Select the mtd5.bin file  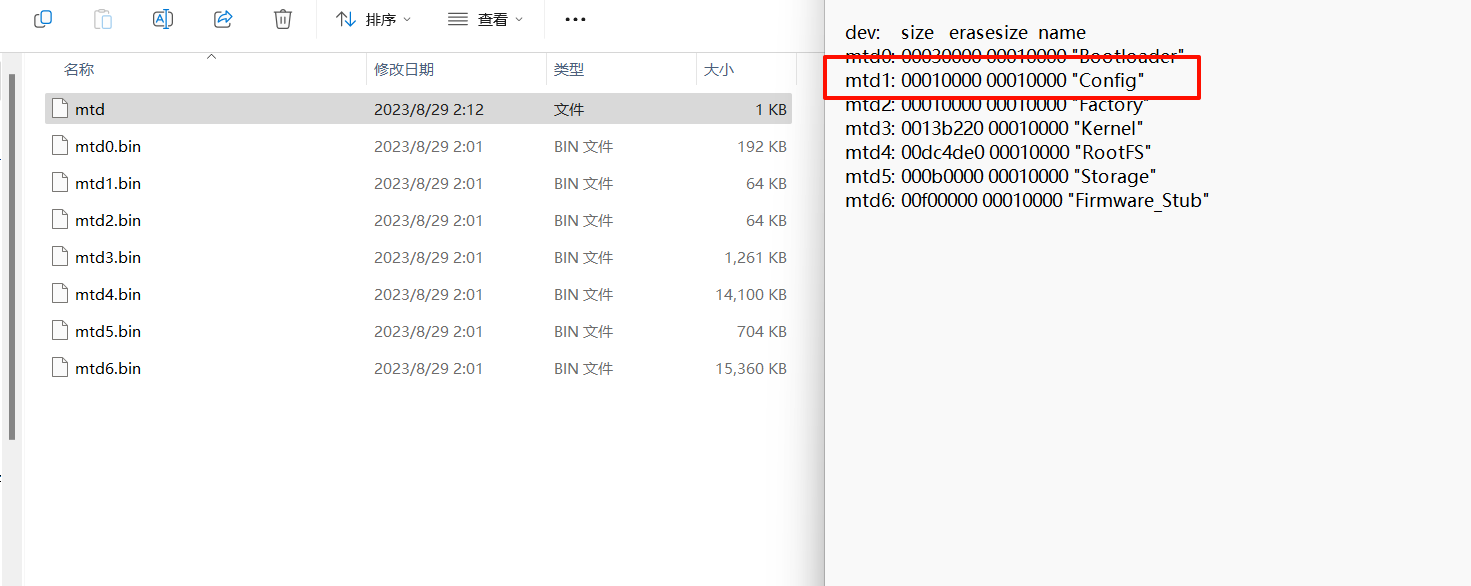click(418, 331)
